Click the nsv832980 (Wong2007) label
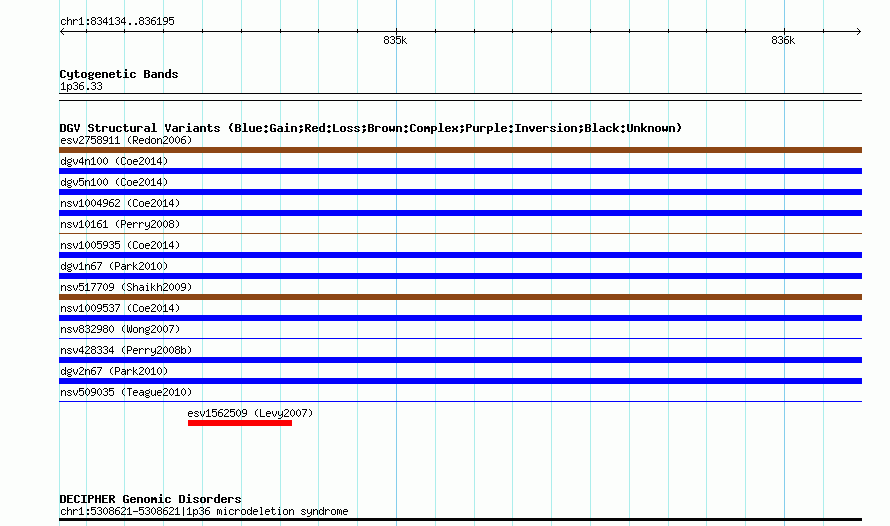Viewport: 890px width, 526px height. (120, 329)
